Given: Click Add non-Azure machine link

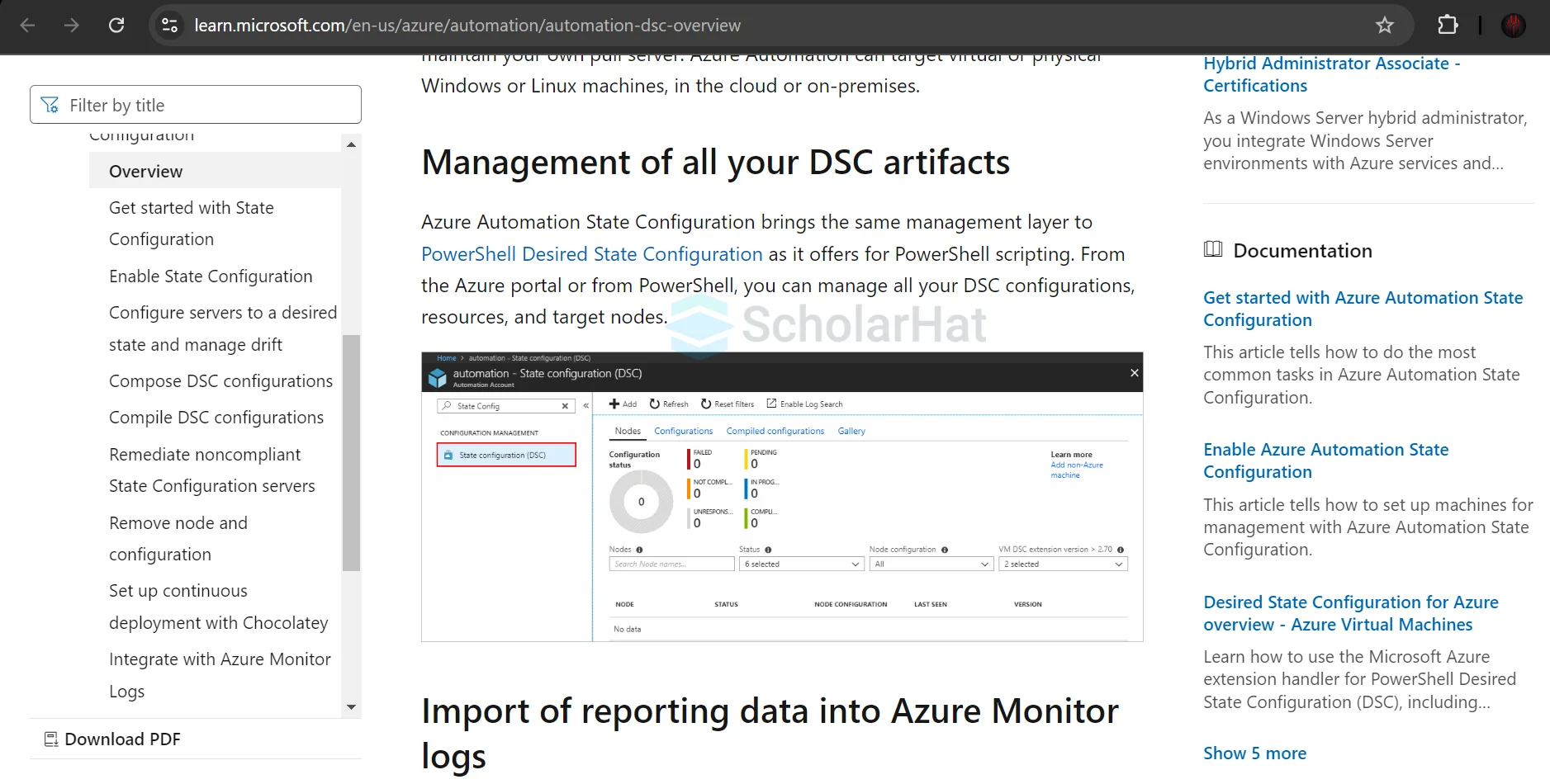Looking at the screenshot, I should tap(1077, 470).
